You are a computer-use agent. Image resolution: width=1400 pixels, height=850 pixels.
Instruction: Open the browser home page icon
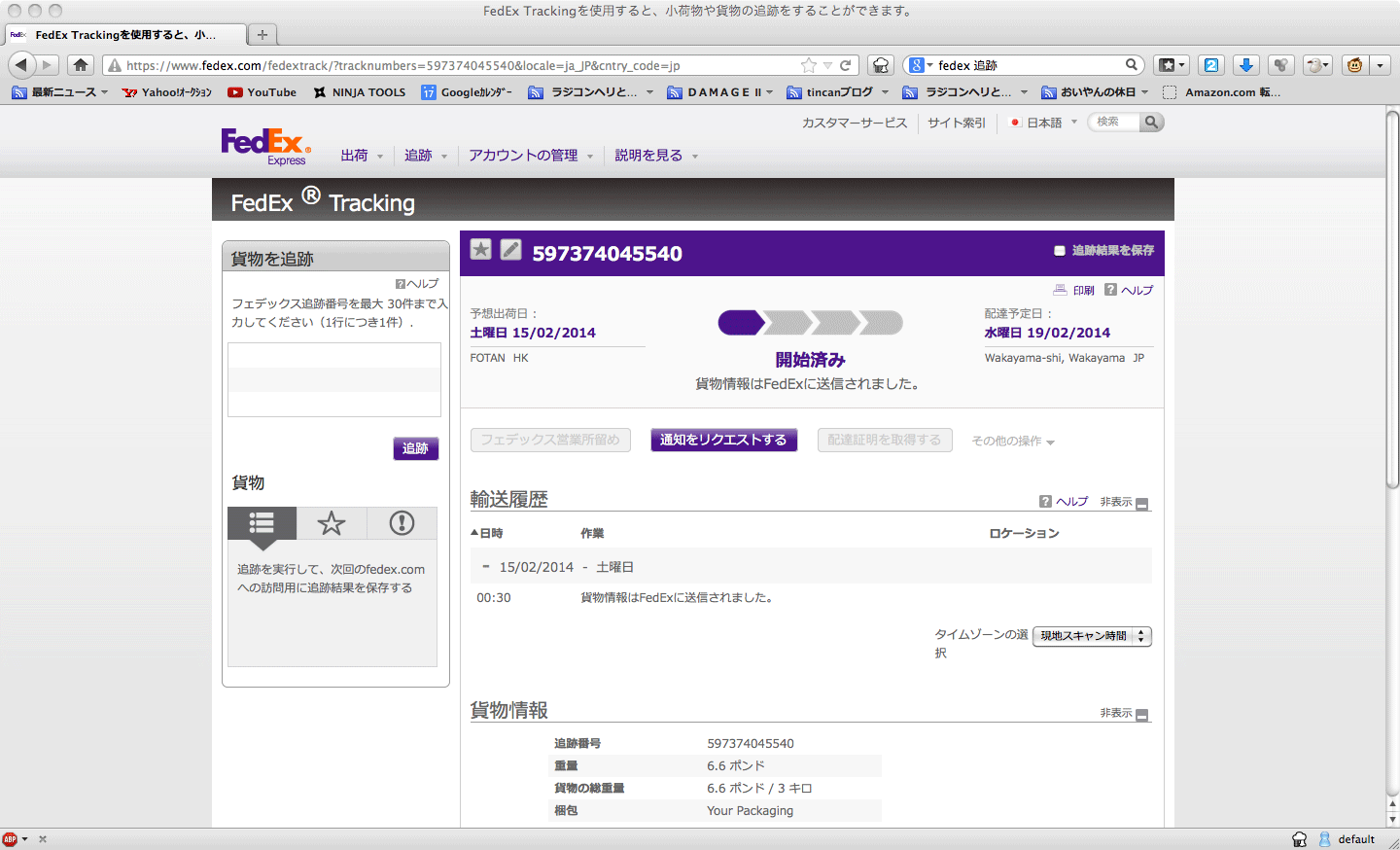pyautogui.click(x=81, y=65)
